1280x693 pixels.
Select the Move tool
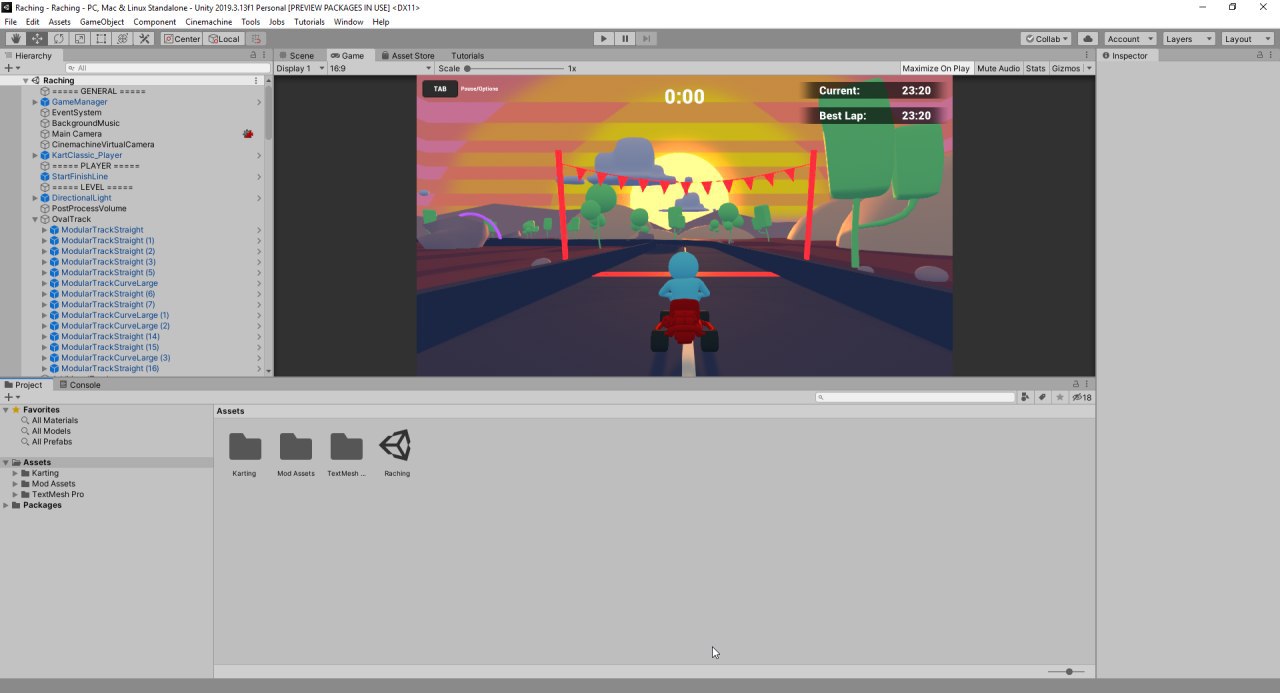click(x=37, y=39)
